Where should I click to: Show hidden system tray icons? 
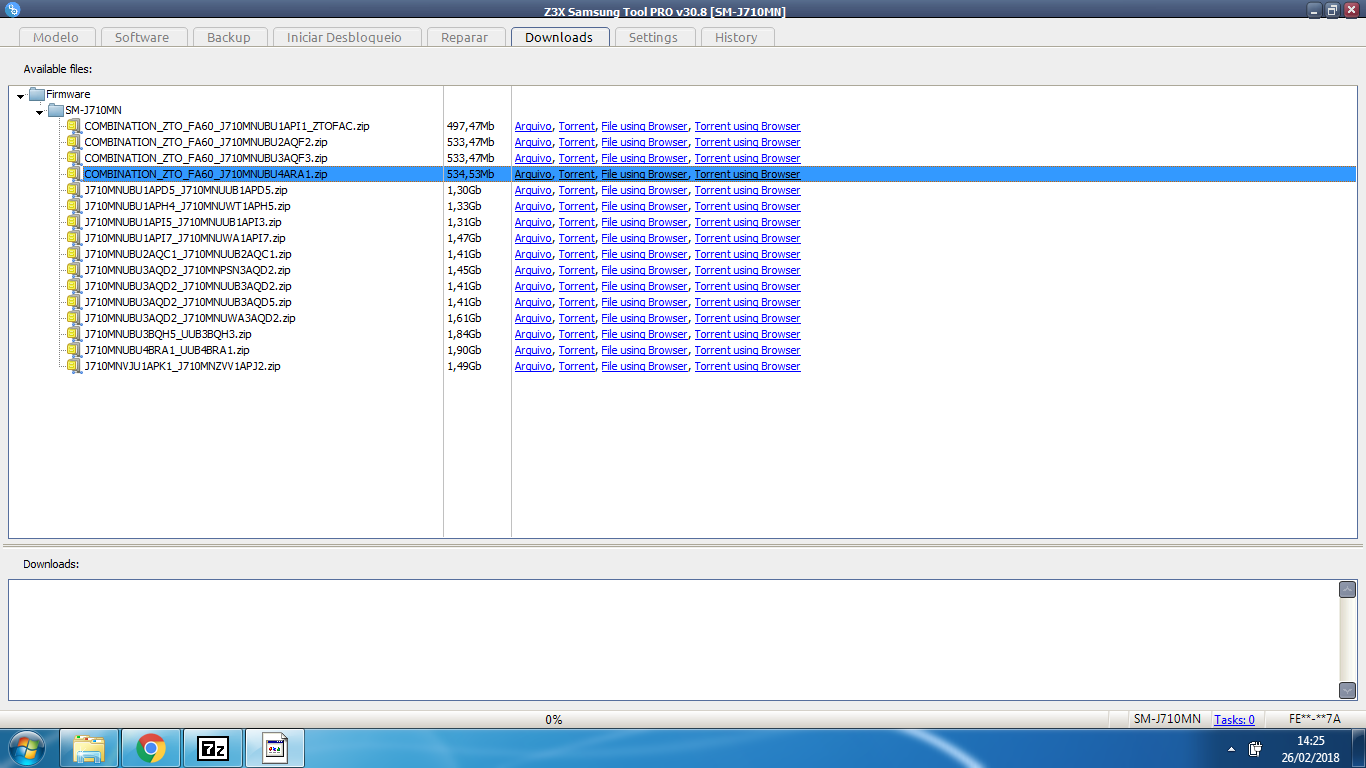coord(1231,748)
